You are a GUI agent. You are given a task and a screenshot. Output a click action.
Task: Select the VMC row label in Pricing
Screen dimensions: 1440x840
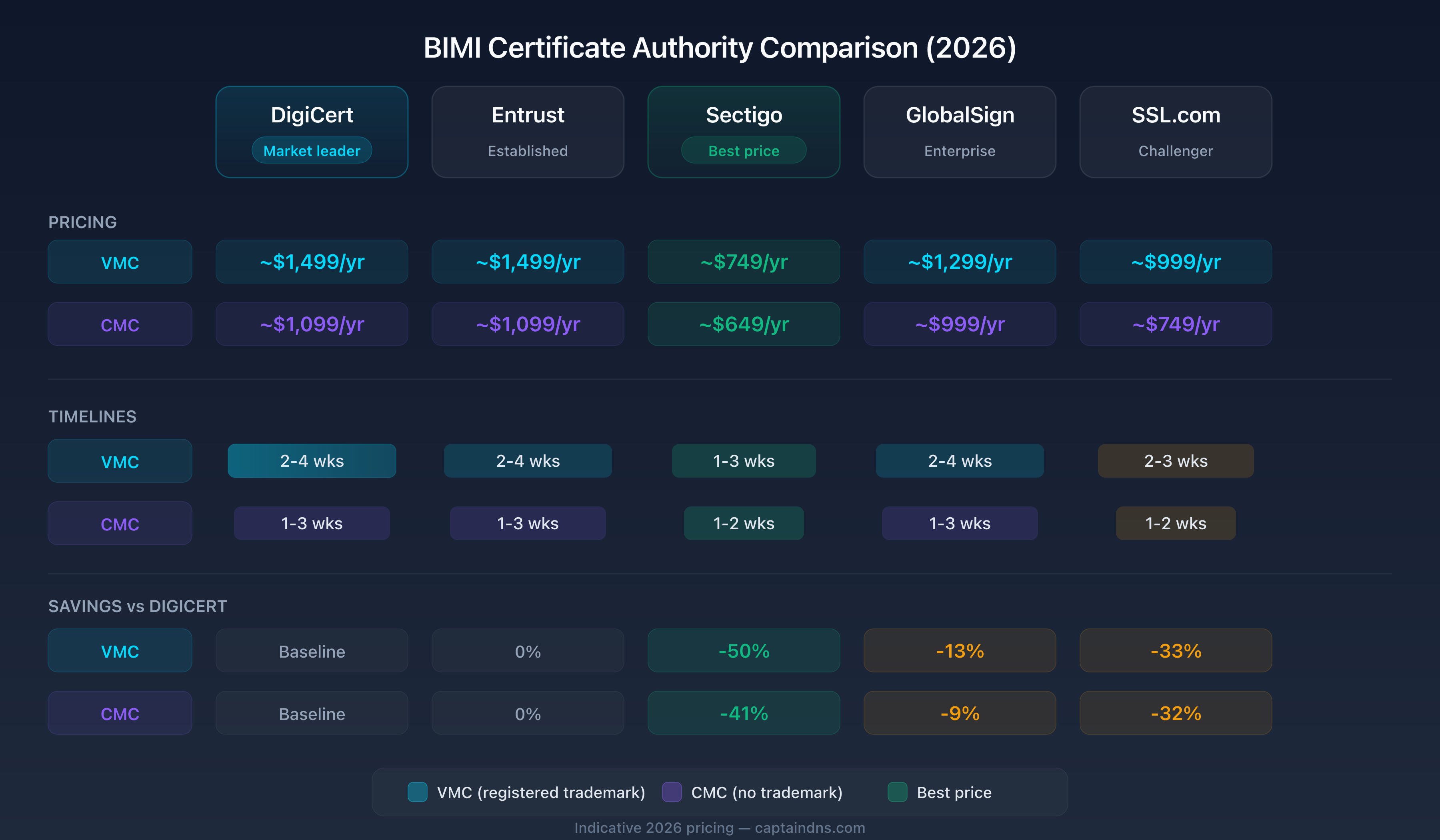coord(120,262)
